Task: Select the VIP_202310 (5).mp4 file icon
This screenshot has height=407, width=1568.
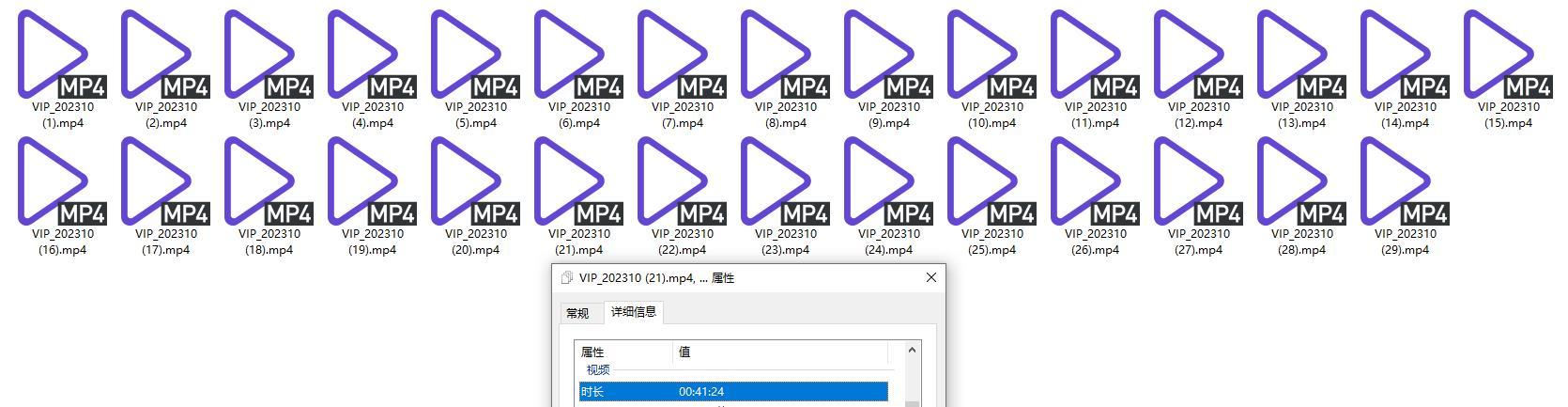Action: [x=475, y=55]
